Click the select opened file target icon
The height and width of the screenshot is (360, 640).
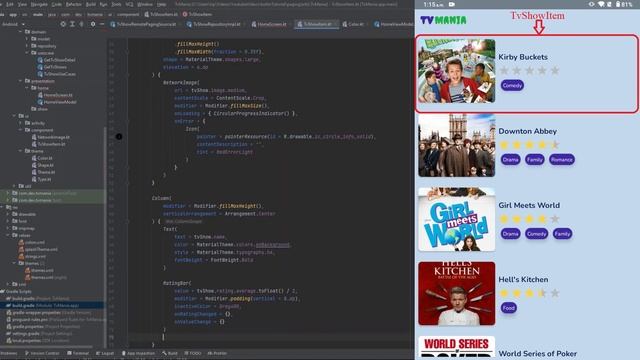pos(63,24)
